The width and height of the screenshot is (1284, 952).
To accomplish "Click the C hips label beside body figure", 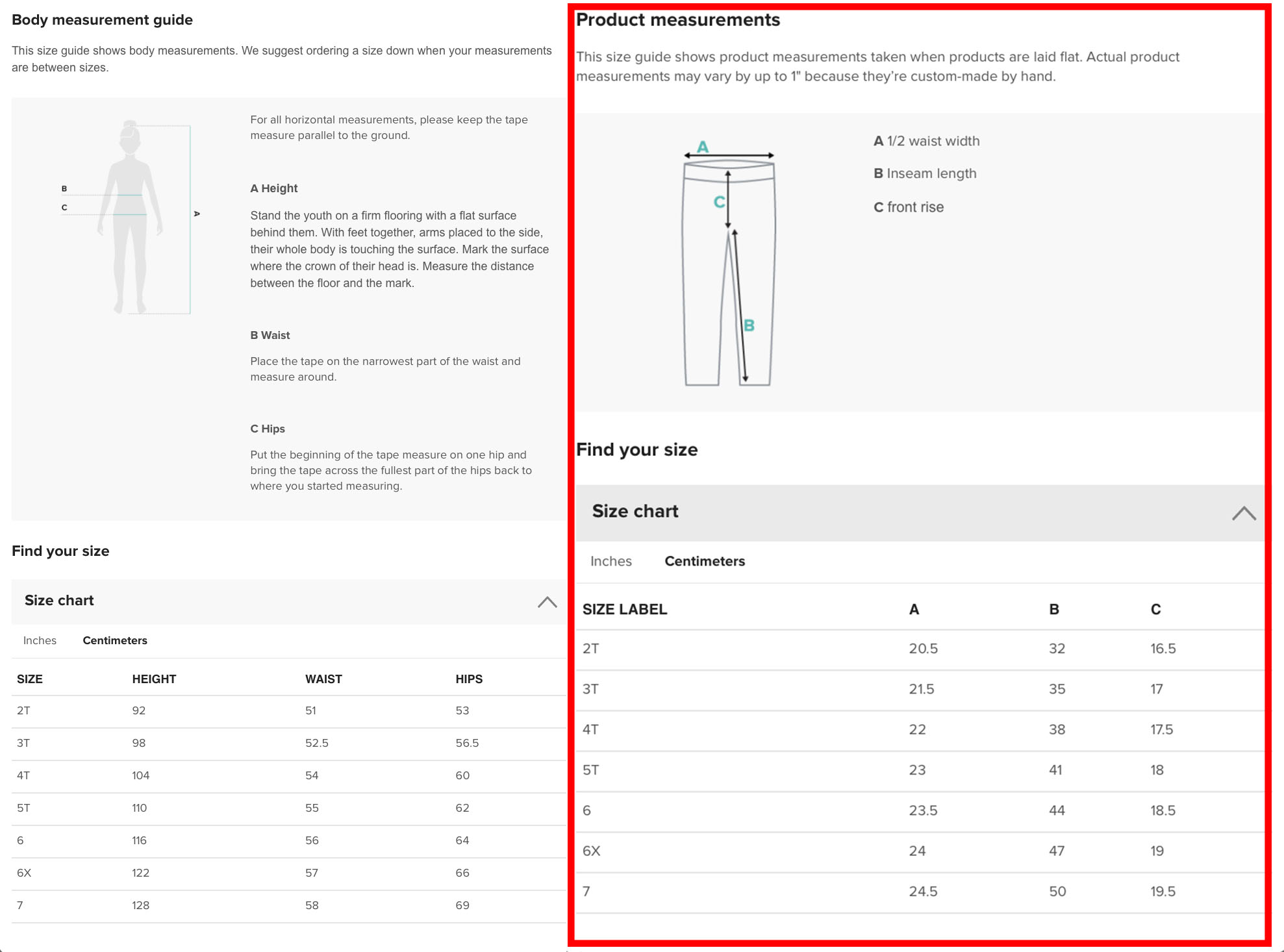I will pyautogui.click(x=64, y=208).
